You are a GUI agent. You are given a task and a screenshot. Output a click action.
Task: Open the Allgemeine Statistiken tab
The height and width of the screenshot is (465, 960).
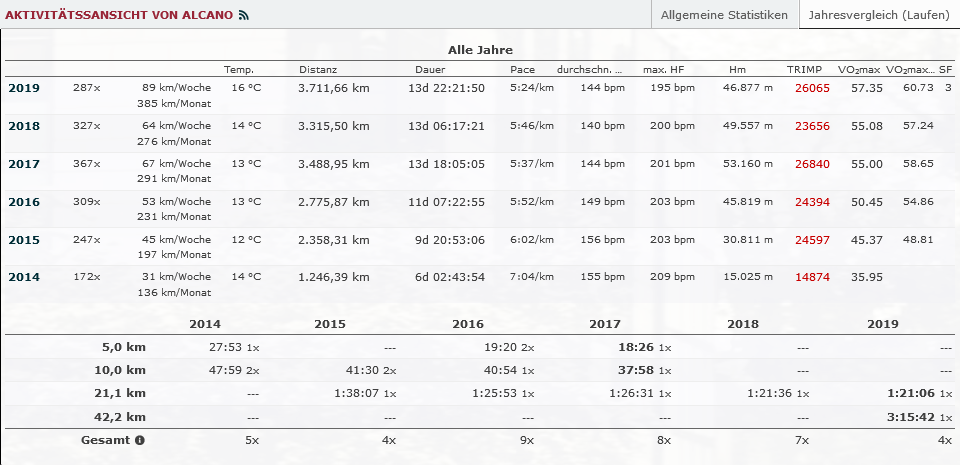pyautogui.click(x=725, y=16)
